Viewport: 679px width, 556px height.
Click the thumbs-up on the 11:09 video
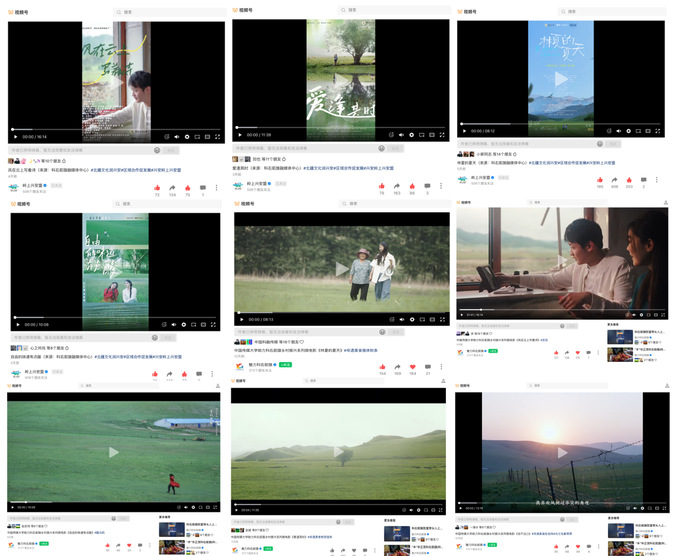pos(381,185)
